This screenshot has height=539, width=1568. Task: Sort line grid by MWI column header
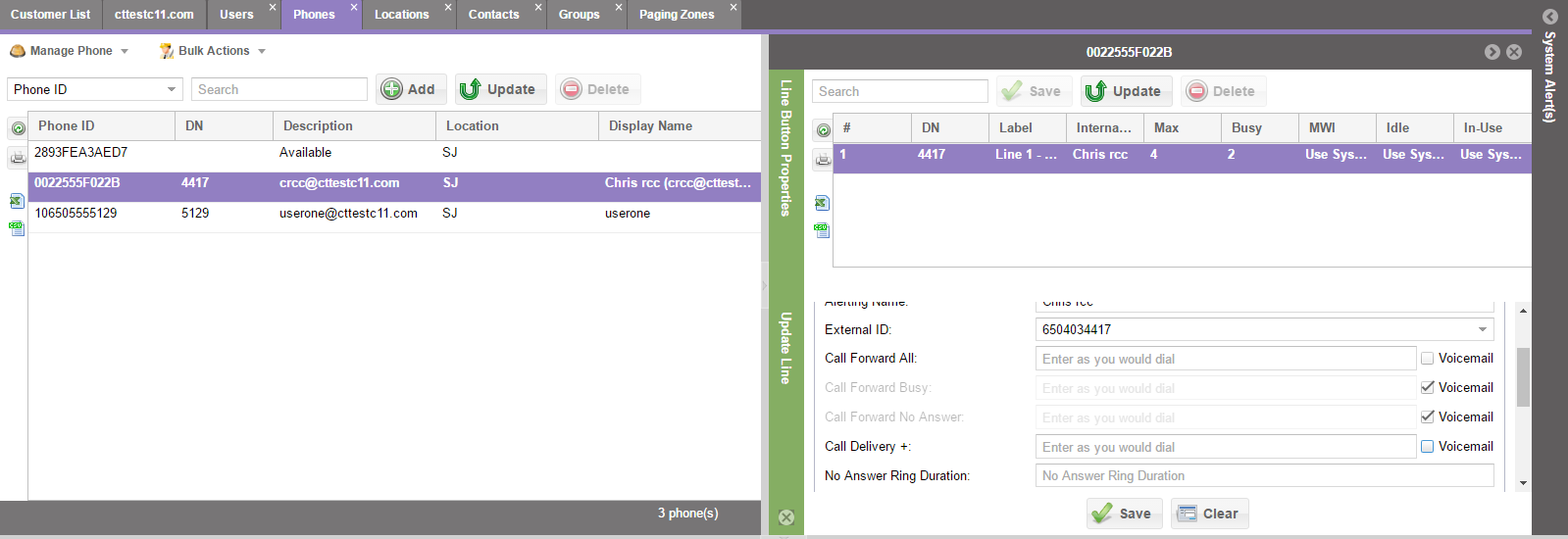click(1338, 127)
